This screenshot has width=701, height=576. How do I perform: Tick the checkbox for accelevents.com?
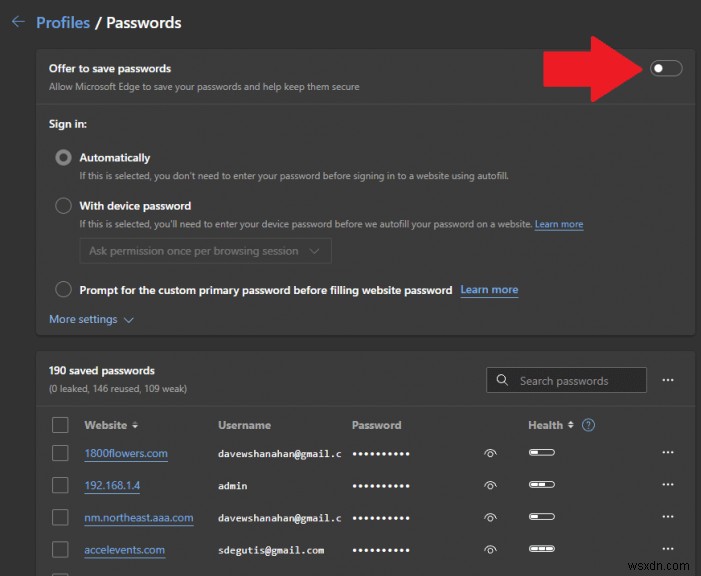tap(60, 549)
